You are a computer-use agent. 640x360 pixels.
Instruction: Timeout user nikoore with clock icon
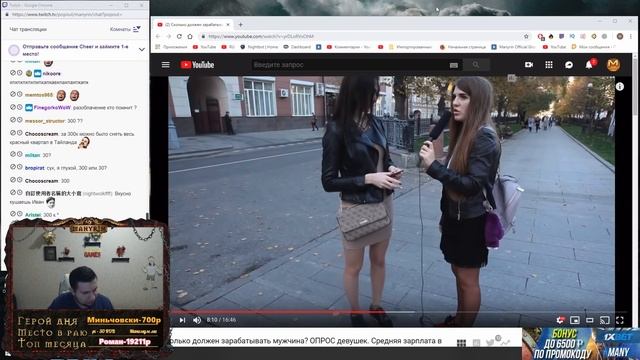[x=20, y=73]
